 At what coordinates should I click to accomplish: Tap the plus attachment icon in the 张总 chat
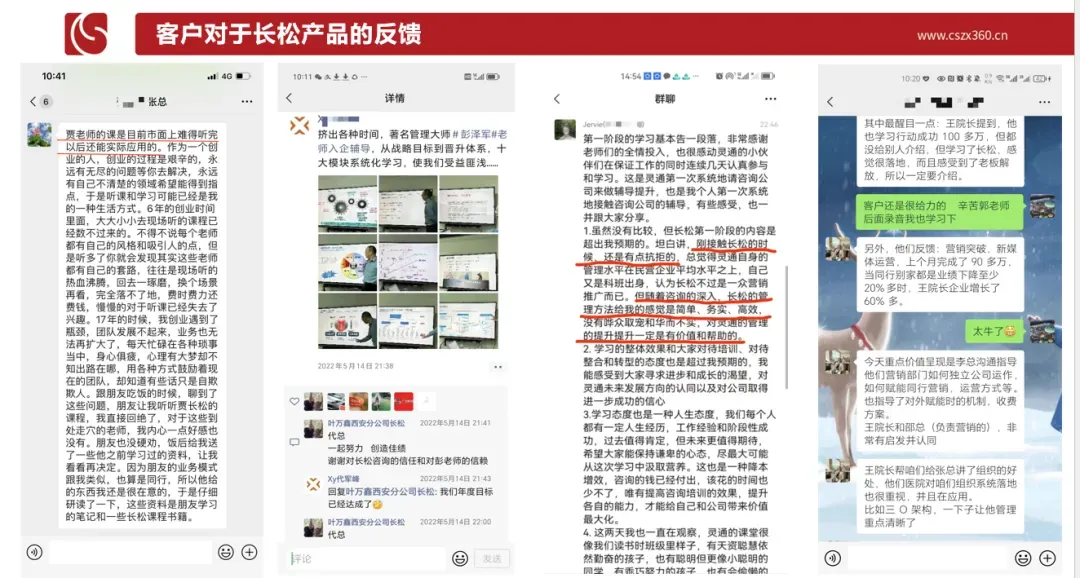(x=249, y=552)
